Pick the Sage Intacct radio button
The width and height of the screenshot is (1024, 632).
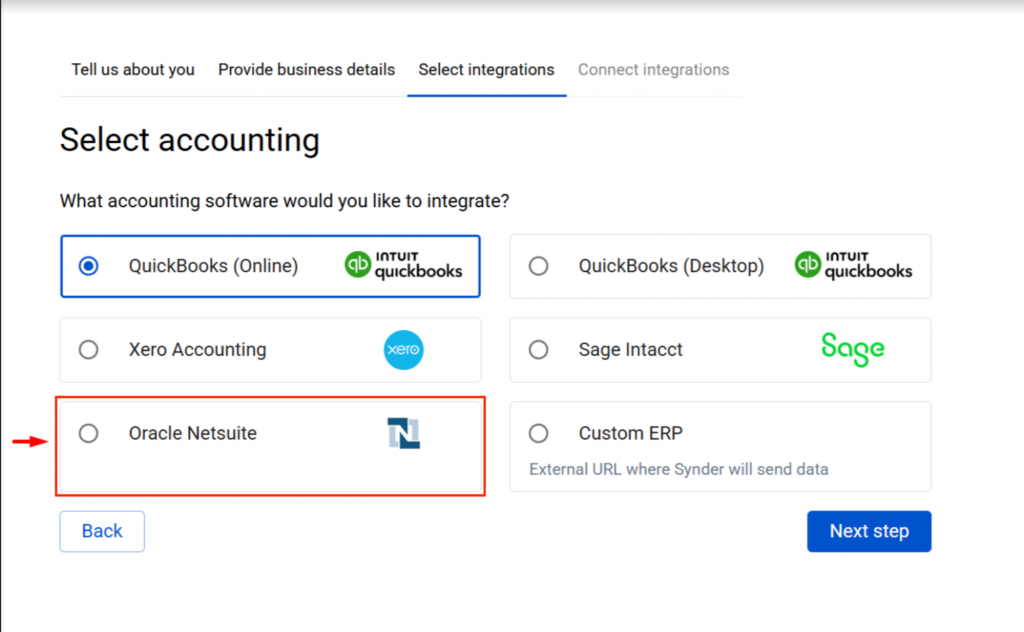coord(539,350)
